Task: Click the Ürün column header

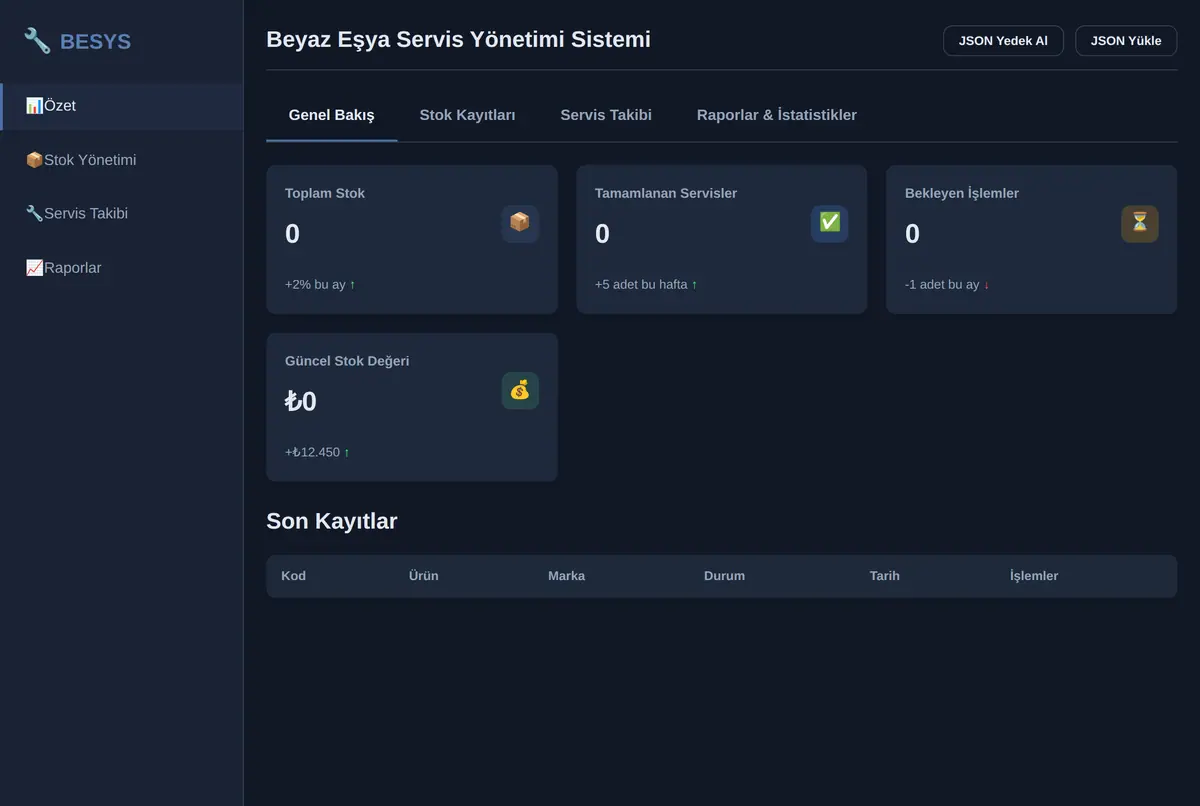Action: click(424, 576)
